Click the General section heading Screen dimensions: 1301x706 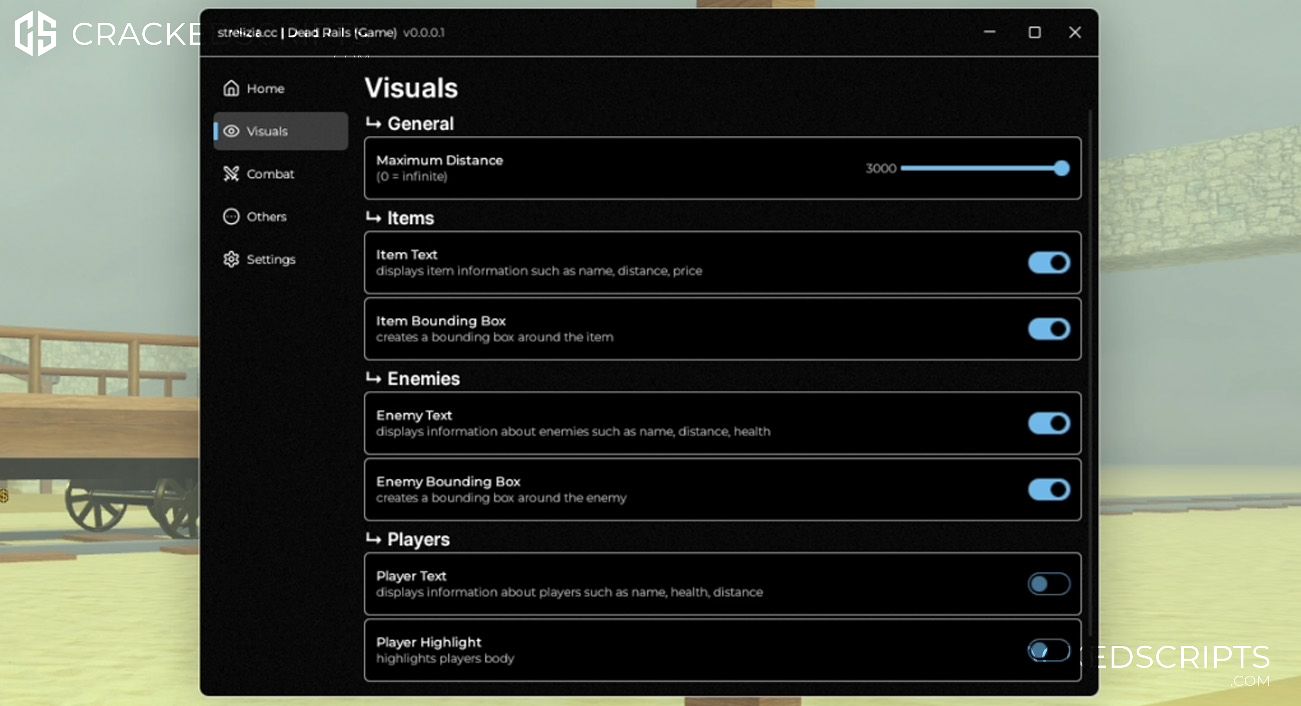point(420,124)
